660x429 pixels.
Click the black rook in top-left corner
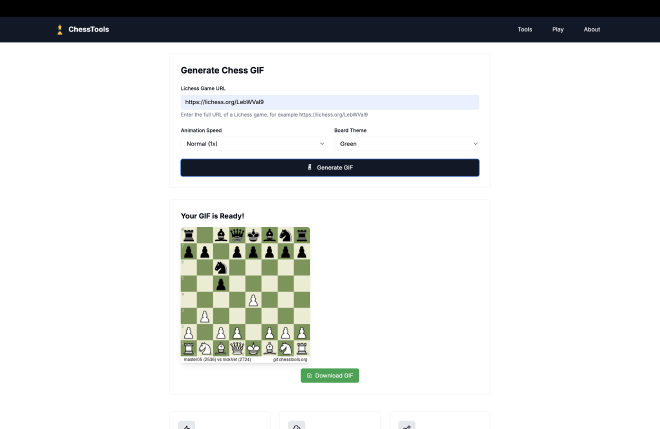click(188, 234)
